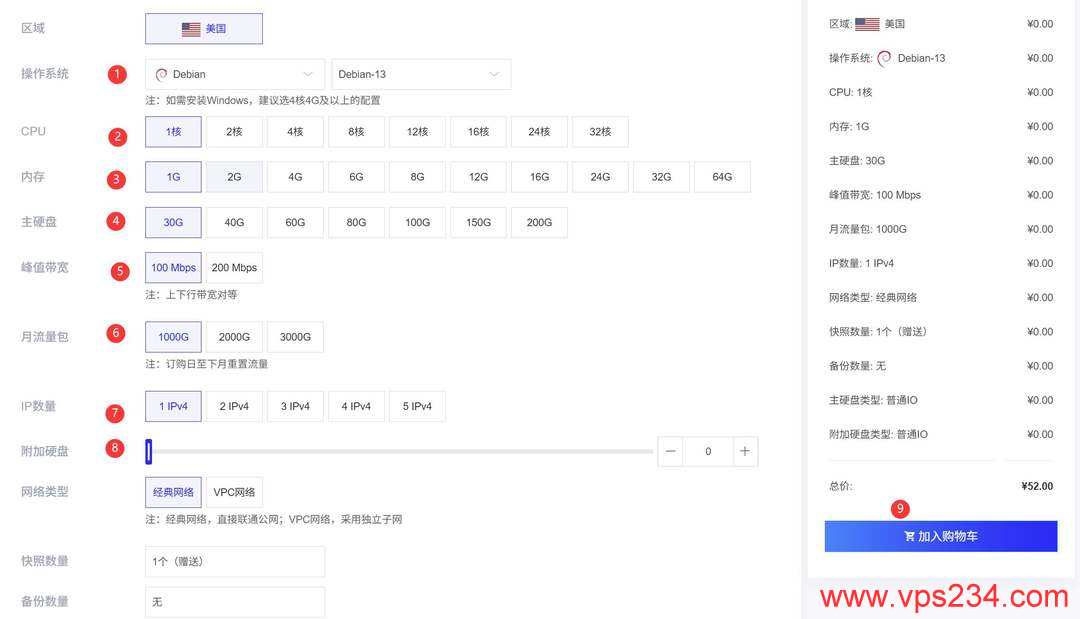
Task: Open the Debian-13 version dropdown
Action: click(420, 74)
